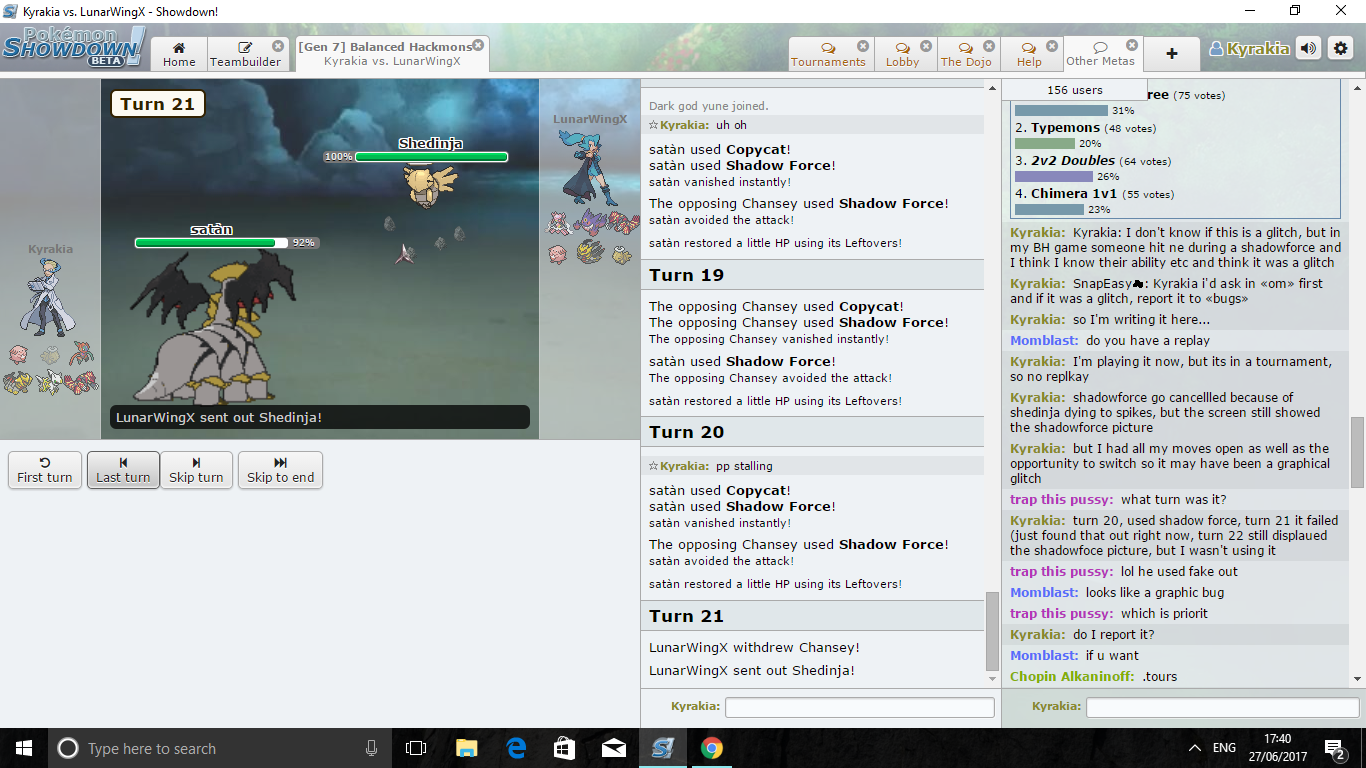Close the Balanced Hackmons battle tab

pos(478,45)
